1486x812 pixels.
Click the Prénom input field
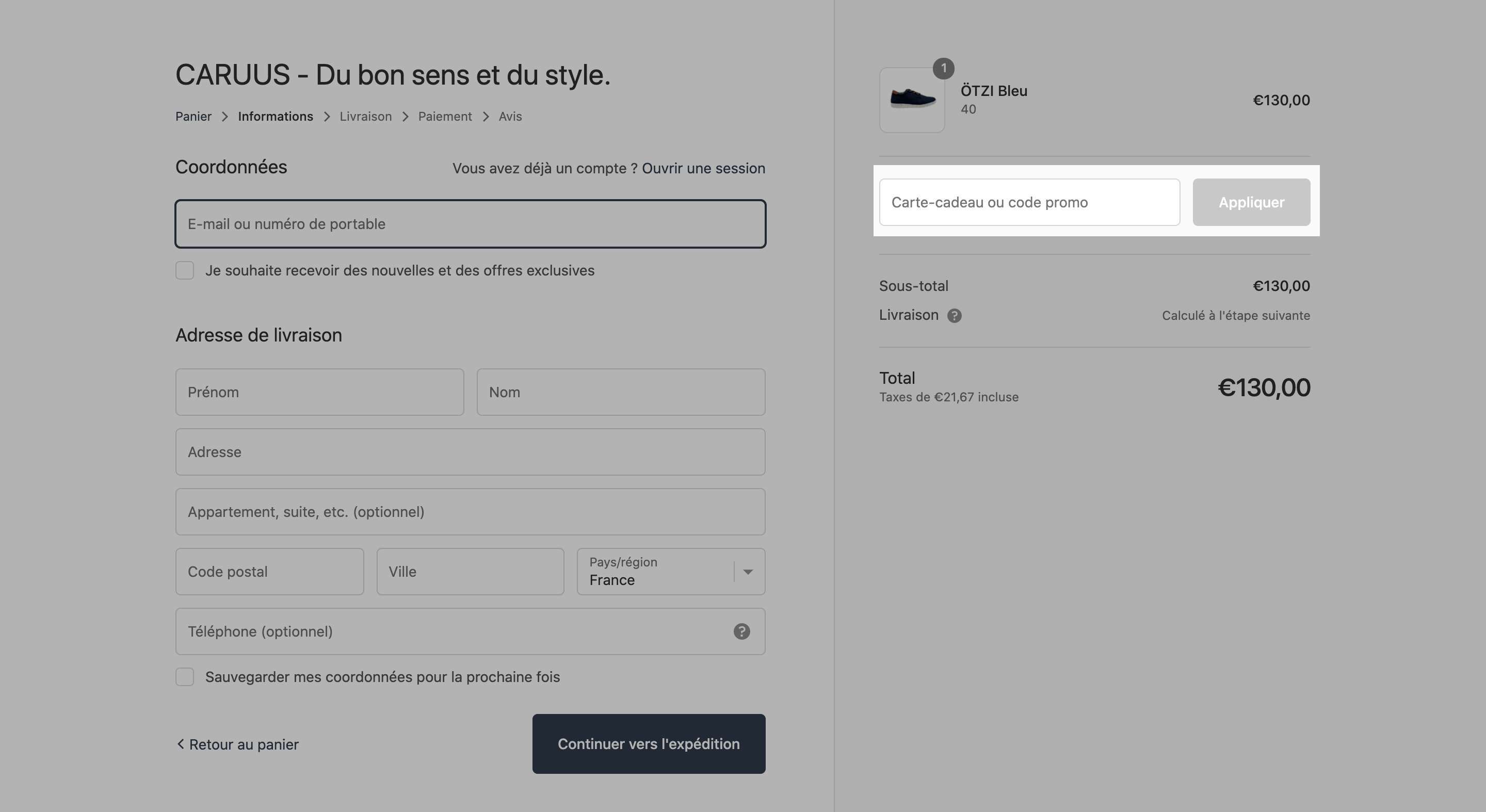point(319,392)
